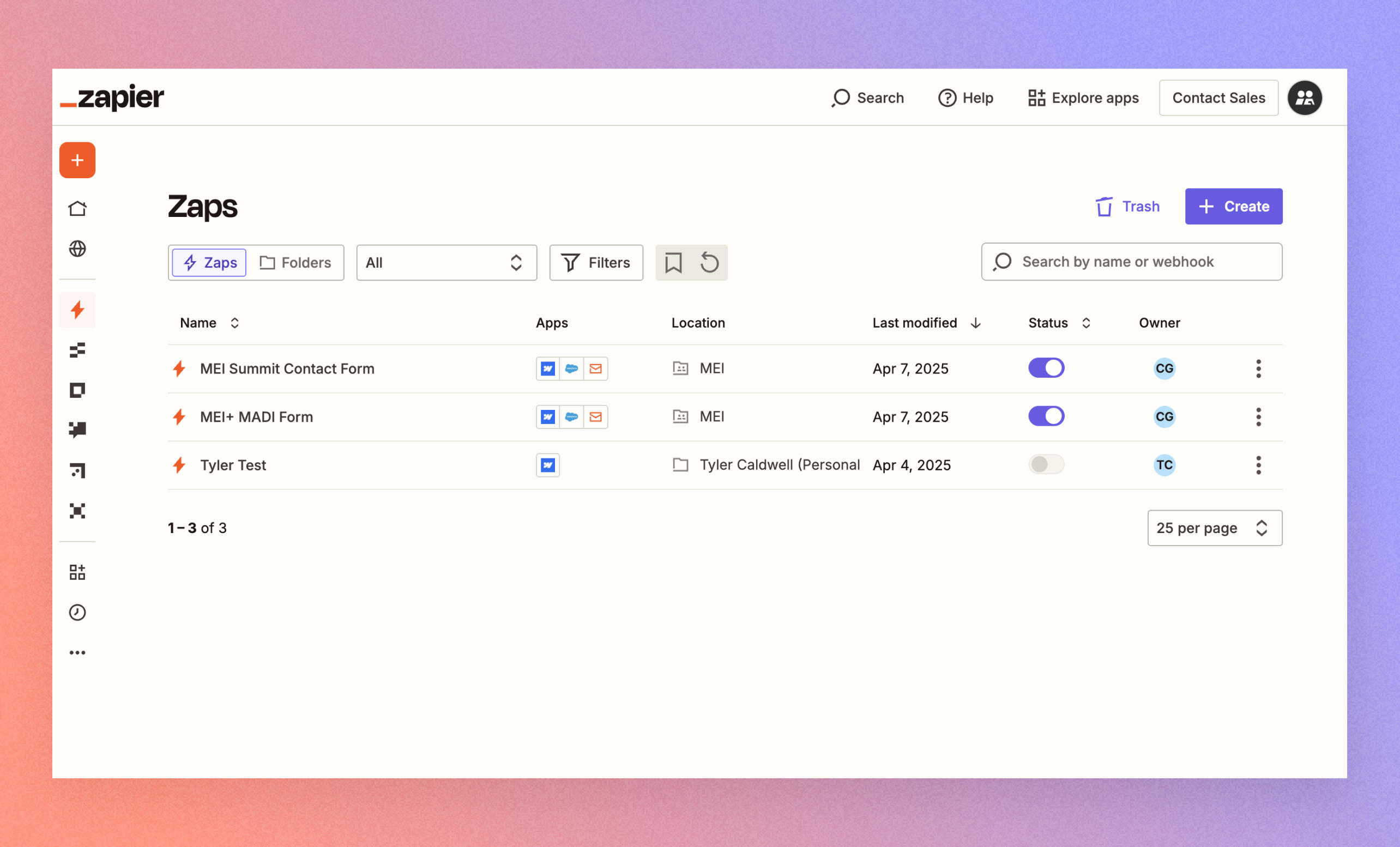Click the Apps column header
The image size is (1400, 847).
coord(551,323)
